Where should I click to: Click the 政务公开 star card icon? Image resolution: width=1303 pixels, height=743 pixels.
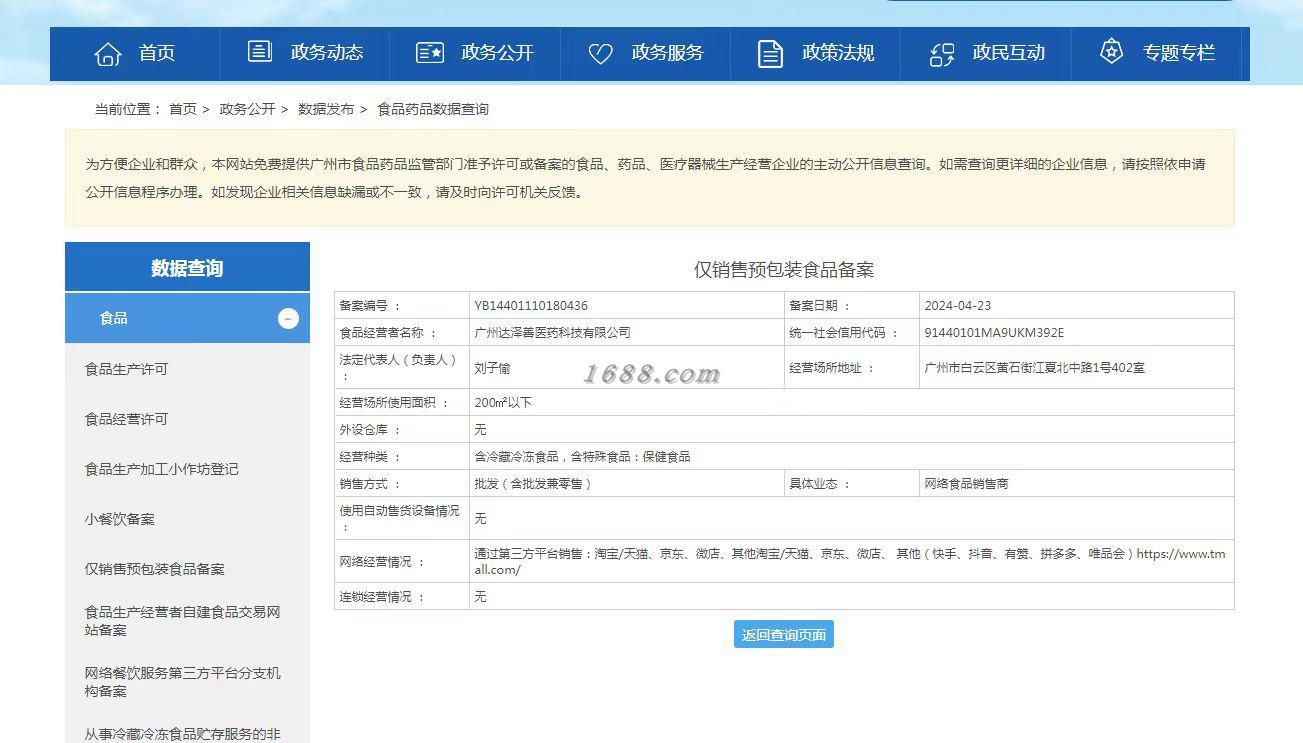pos(430,53)
